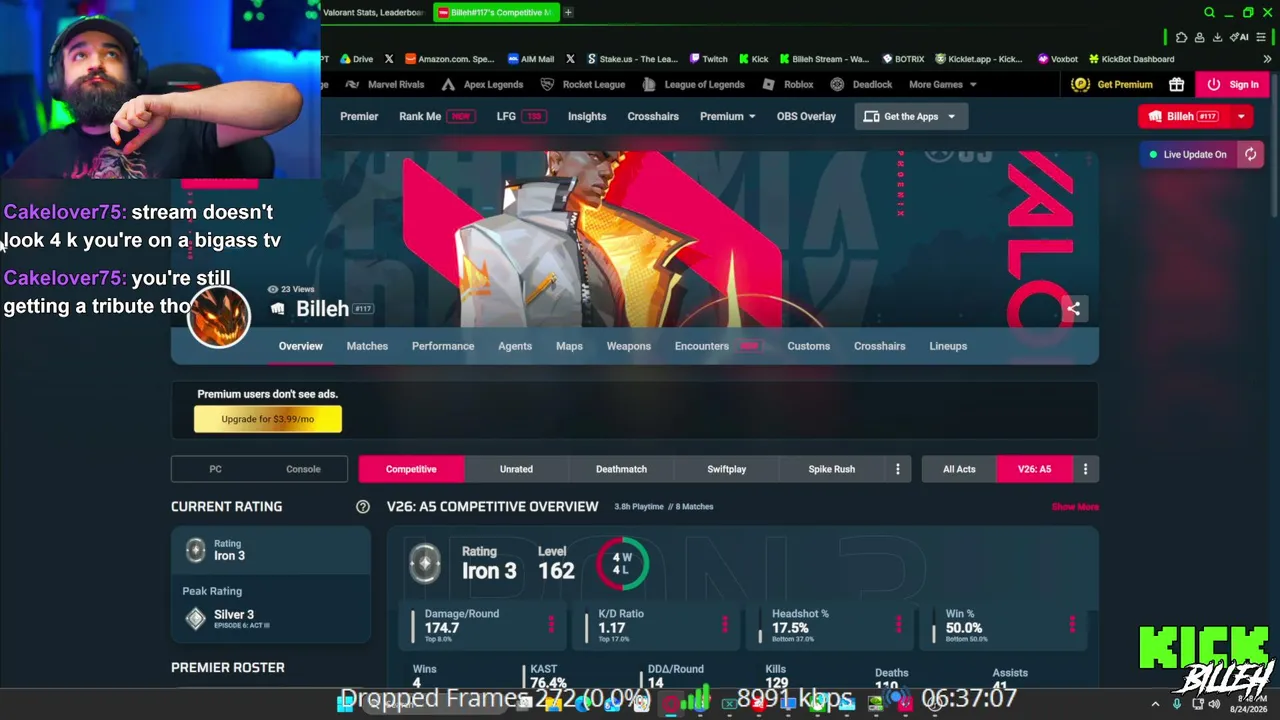
Task: Click the Sign In button
Action: pyautogui.click(x=1233, y=85)
